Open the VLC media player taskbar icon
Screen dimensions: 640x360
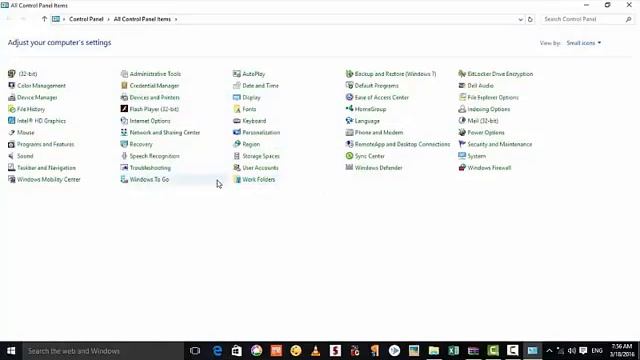click(x=316, y=351)
